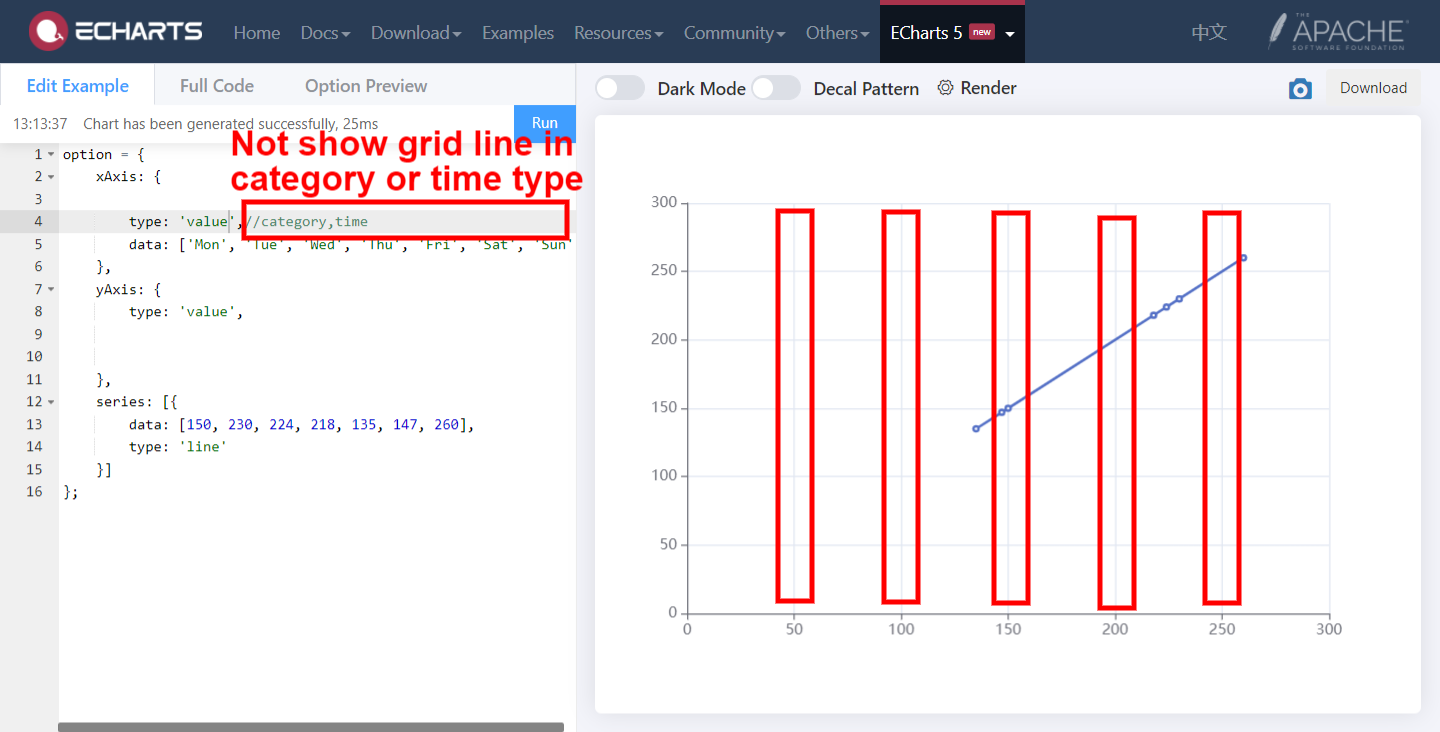Toggle the Decal Pattern switch
Image resolution: width=1440 pixels, height=732 pixels.
(x=776, y=88)
